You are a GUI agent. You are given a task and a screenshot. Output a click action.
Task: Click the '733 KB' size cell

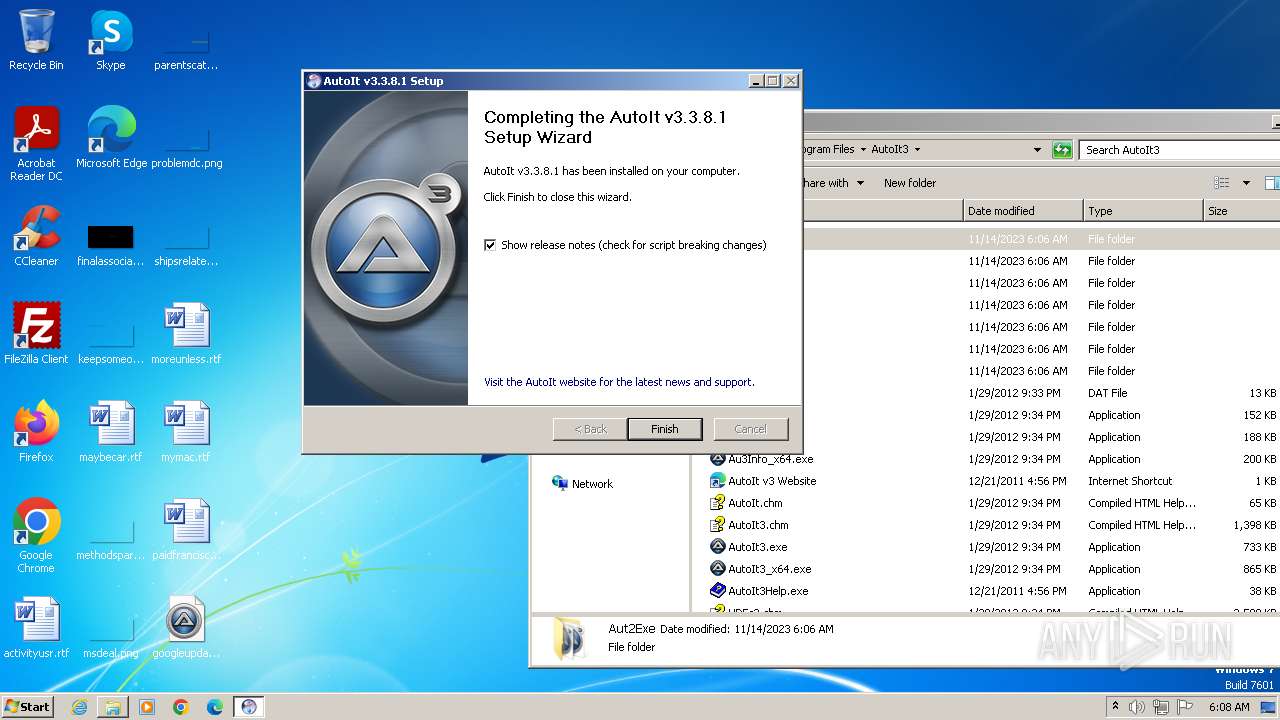point(1259,547)
